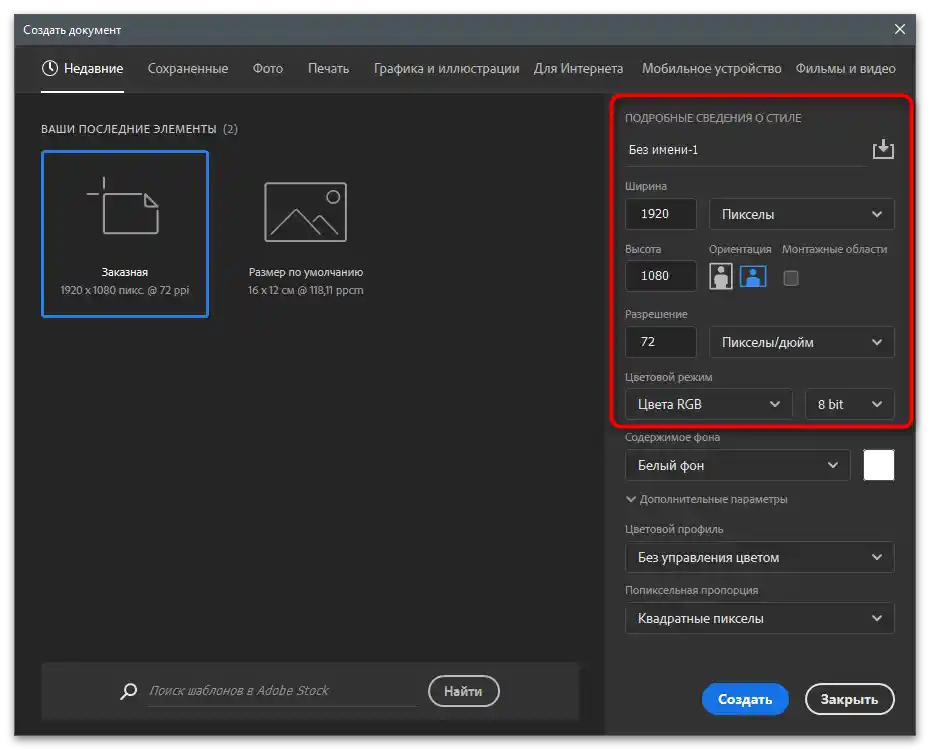
Task: Select portrait orientation icon
Action: point(721,276)
